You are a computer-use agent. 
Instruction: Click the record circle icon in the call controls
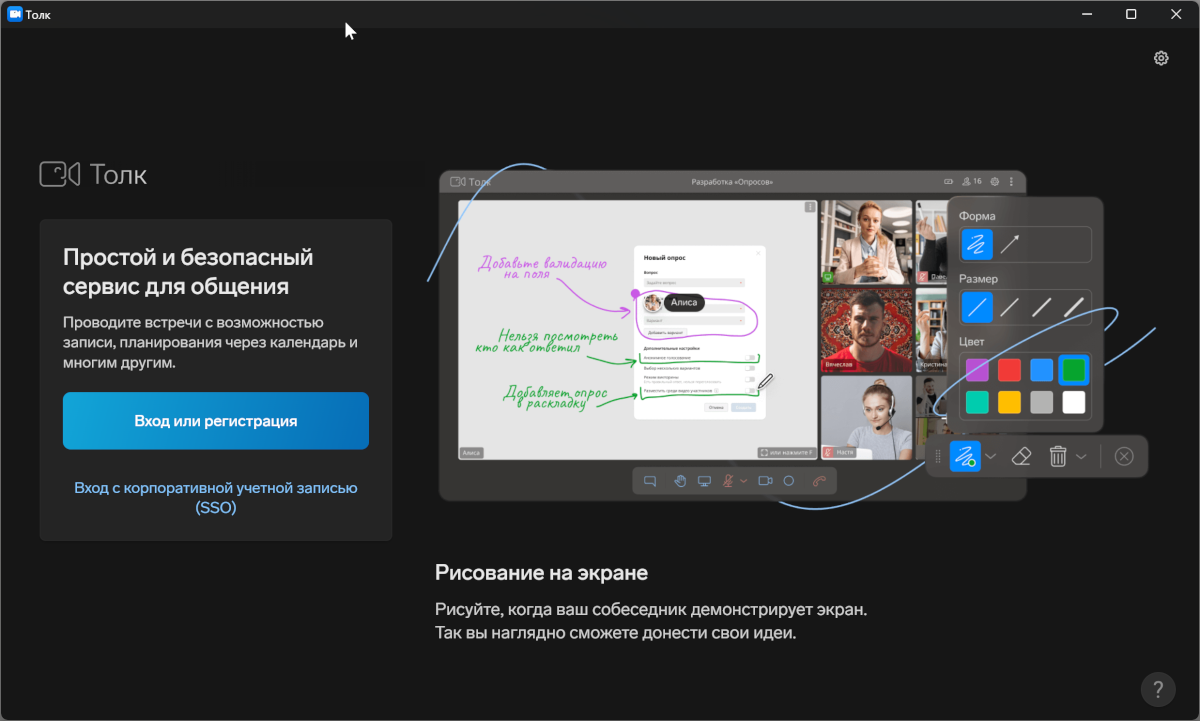coord(789,481)
